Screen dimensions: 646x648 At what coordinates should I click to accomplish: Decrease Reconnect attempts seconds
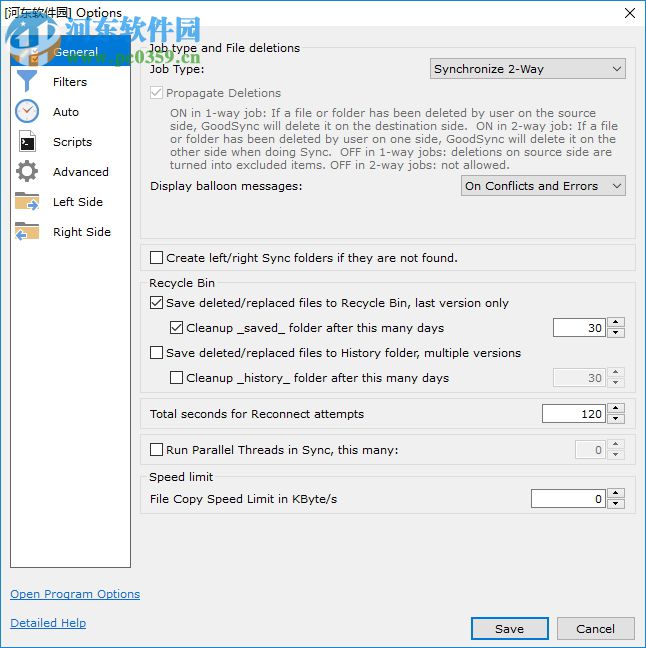click(616, 418)
